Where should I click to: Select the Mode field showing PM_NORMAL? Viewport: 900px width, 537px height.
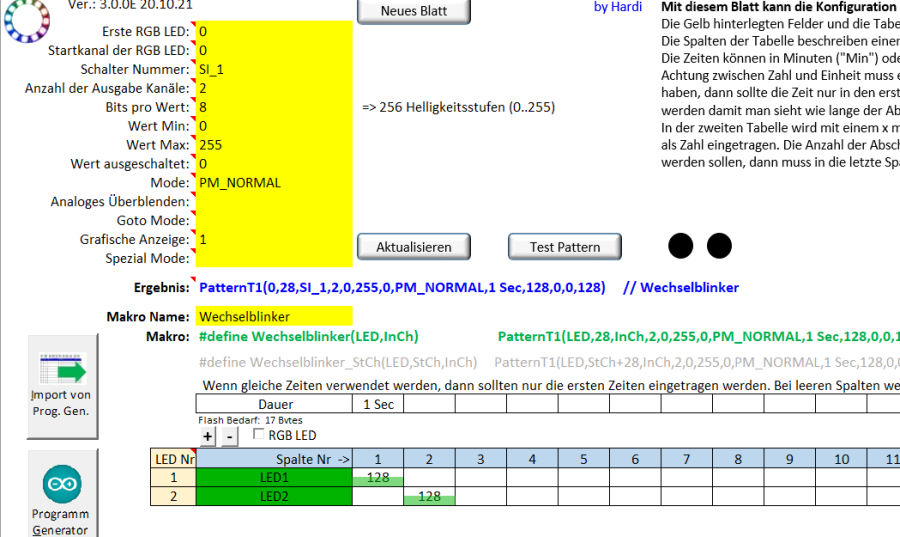pos(274,183)
